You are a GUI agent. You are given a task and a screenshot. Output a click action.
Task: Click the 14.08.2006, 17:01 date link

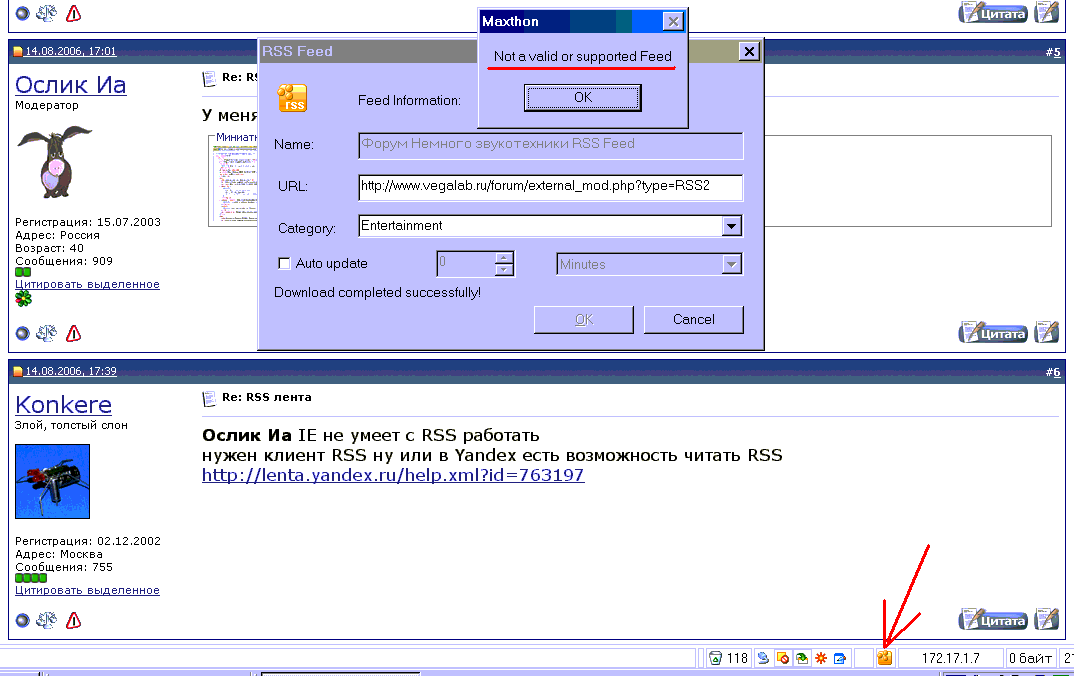click(x=71, y=51)
